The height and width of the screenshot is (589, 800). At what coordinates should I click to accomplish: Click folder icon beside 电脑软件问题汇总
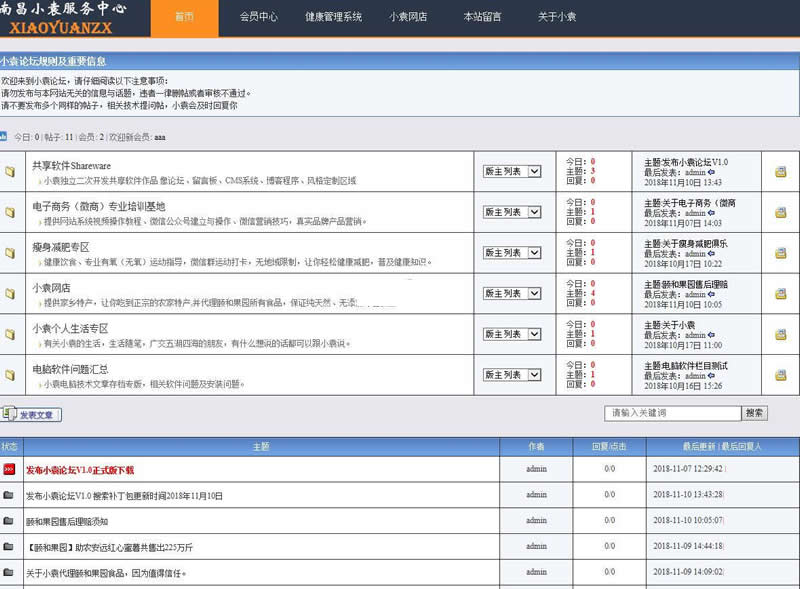coord(10,375)
